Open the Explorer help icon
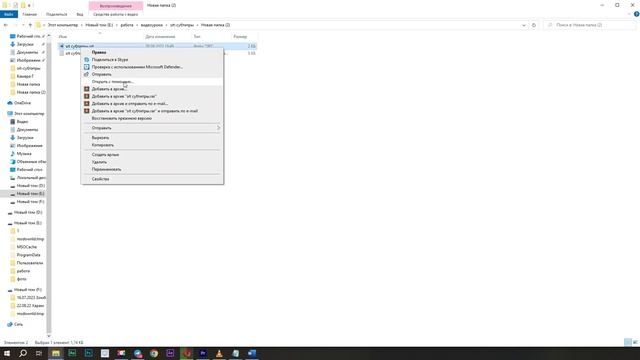This screenshot has width=640, height=360. click(636, 14)
